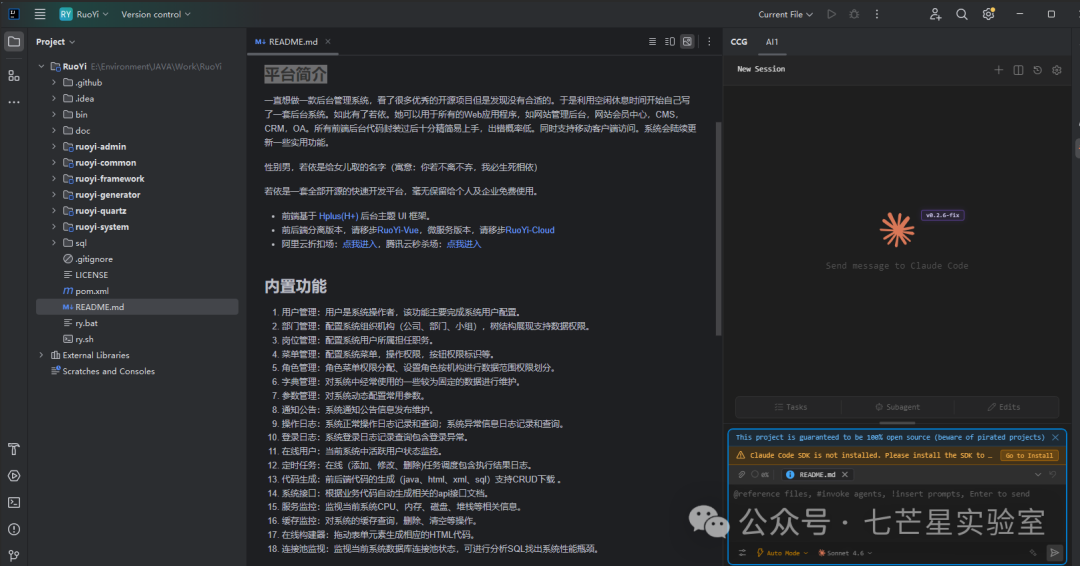Switch markdown view to Editor and Preview
Image resolution: width=1080 pixels, height=566 pixels.
coord(669,41)
